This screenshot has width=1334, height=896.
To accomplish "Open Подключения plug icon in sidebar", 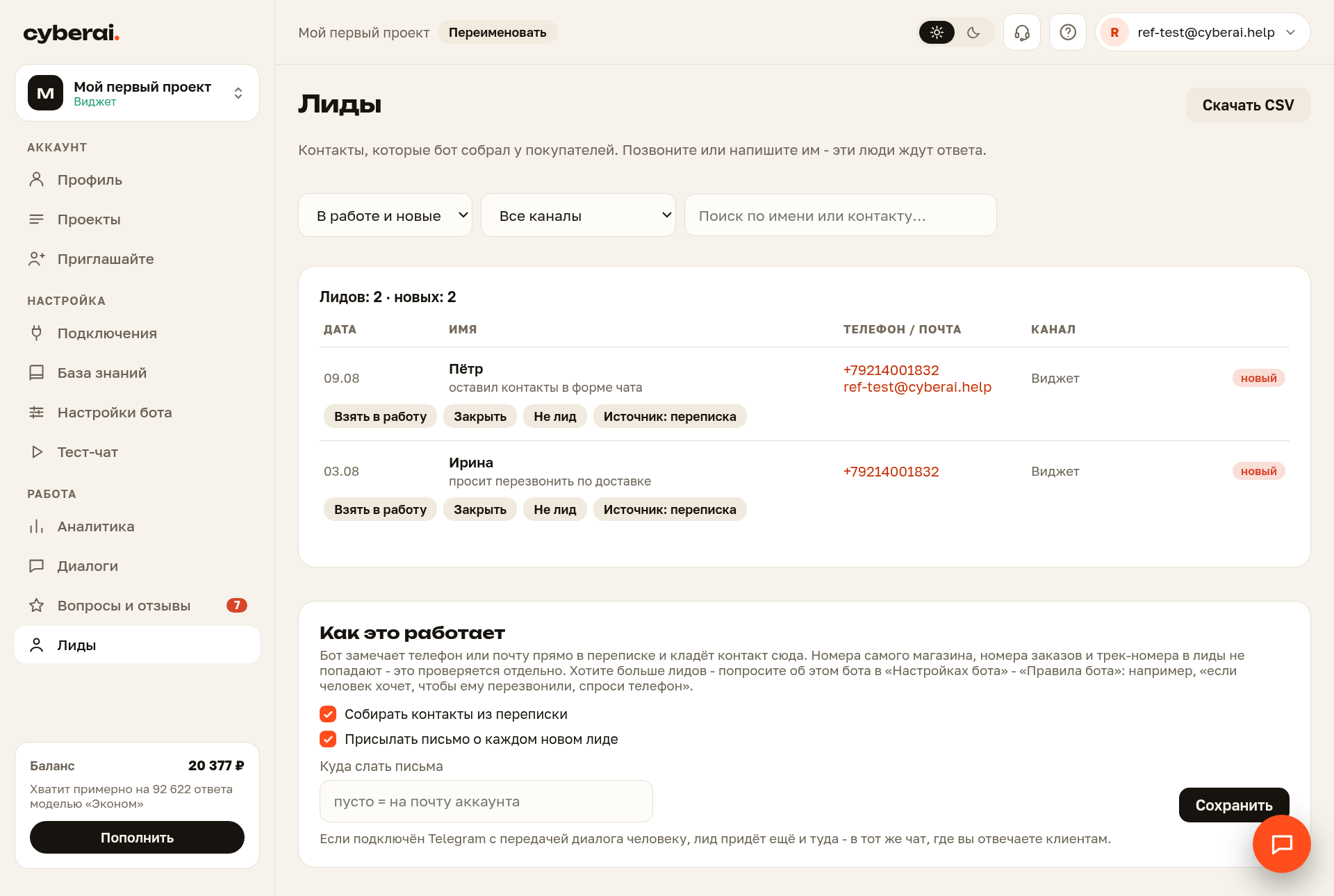I will coord(37,333).
